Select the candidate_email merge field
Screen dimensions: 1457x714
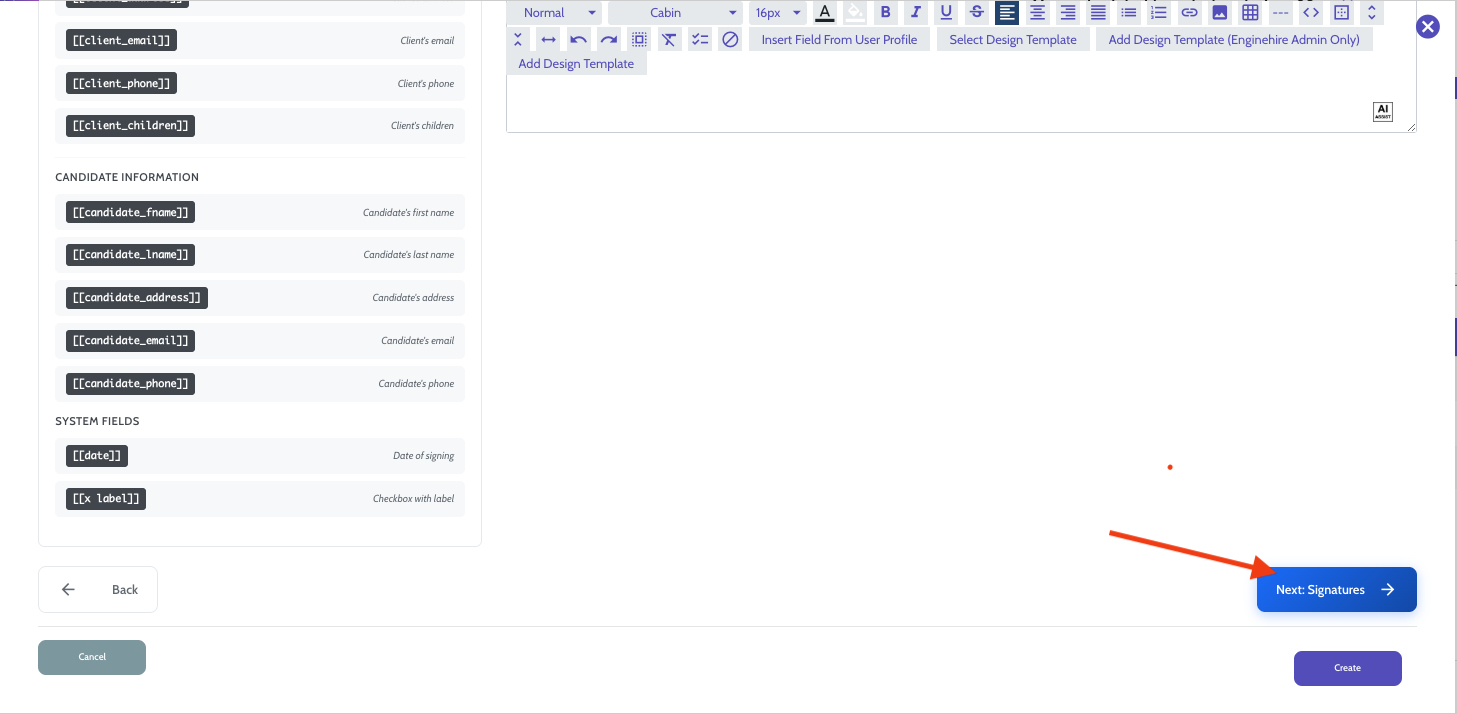[x=130, y=340]
